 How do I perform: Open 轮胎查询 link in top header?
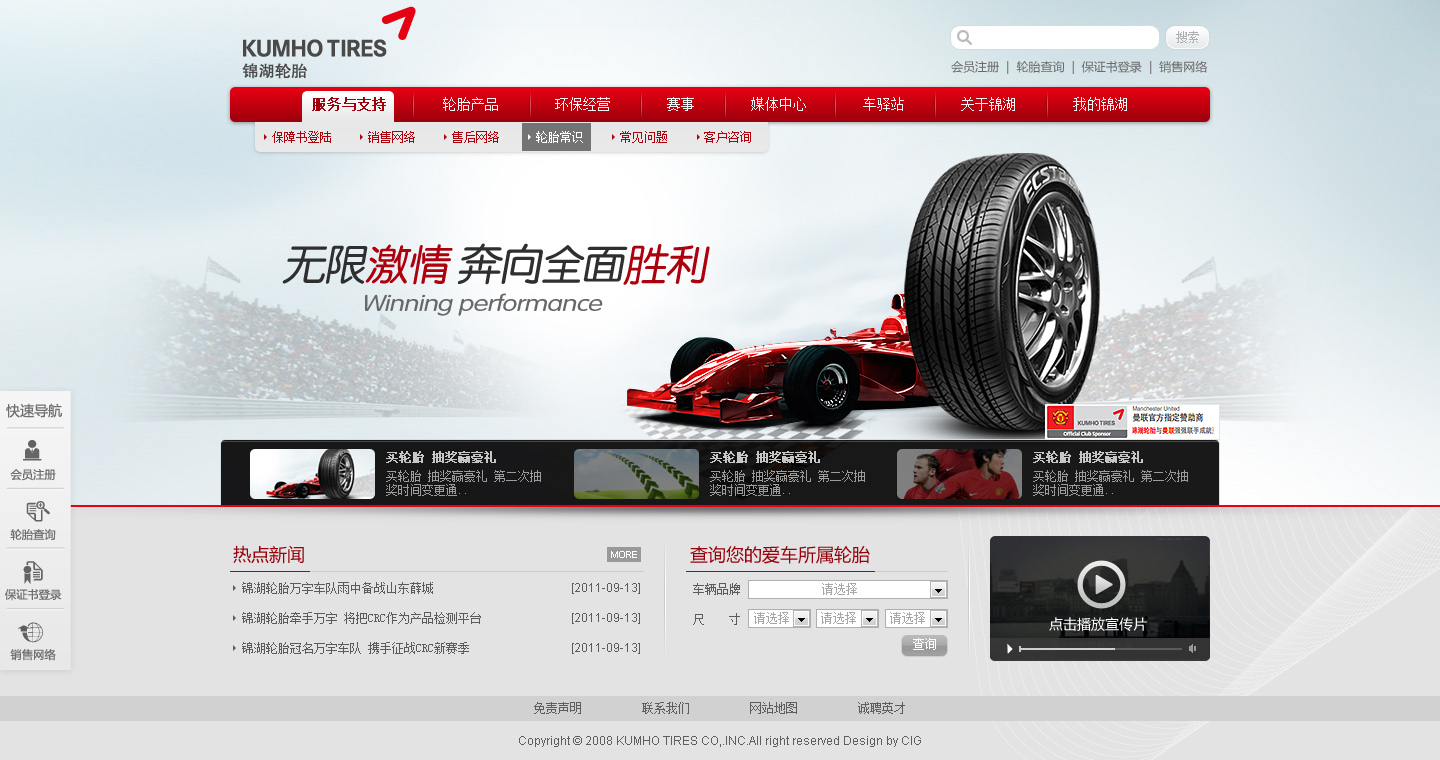(1040, 67)
